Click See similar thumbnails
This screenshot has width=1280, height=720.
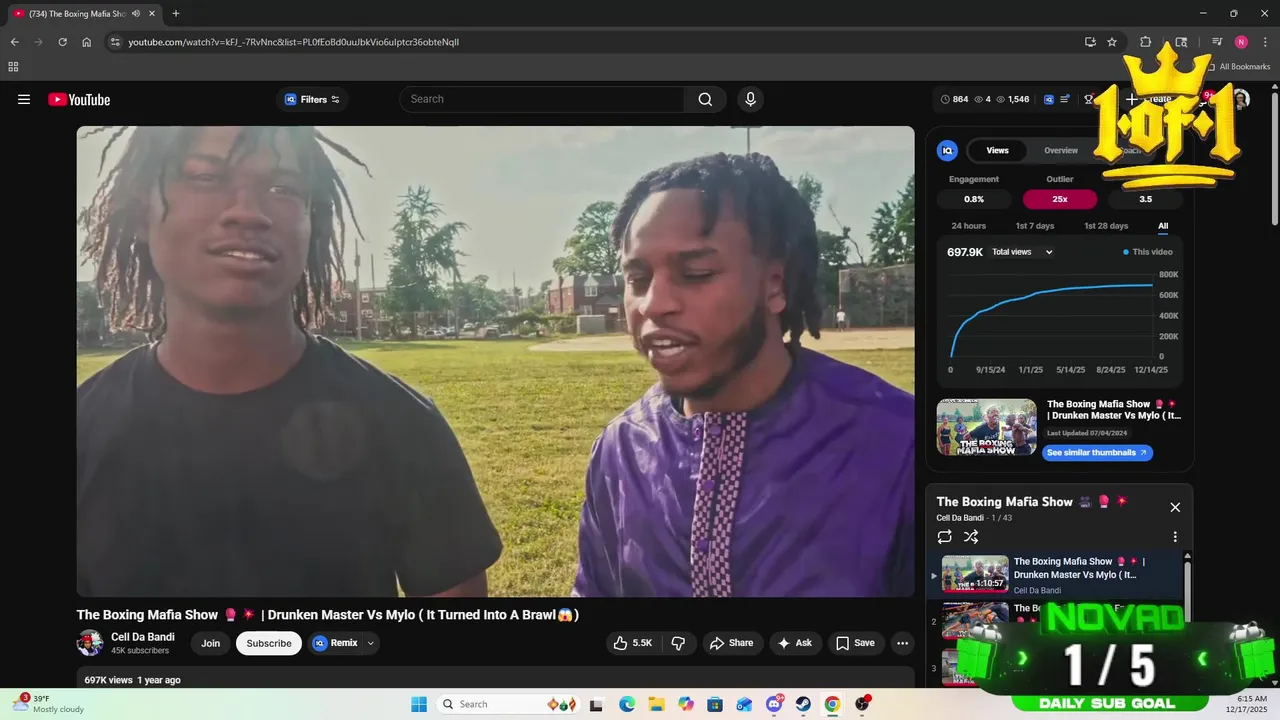click(x=1097, y=453)
